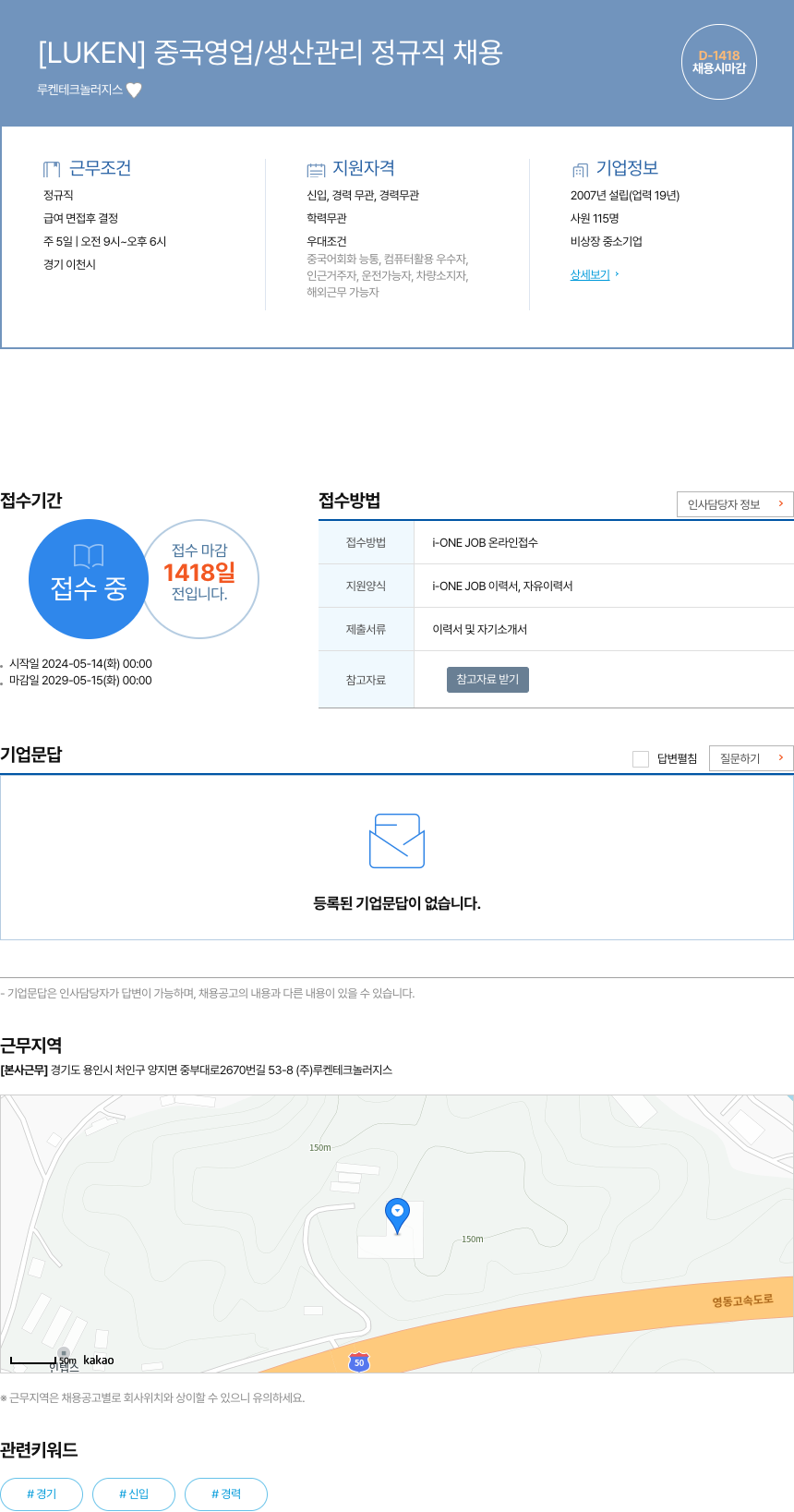Click the route 50 highway shield on map
Image resolution: width=794 pixels, height=1512 pixels.
point(359,1362)
